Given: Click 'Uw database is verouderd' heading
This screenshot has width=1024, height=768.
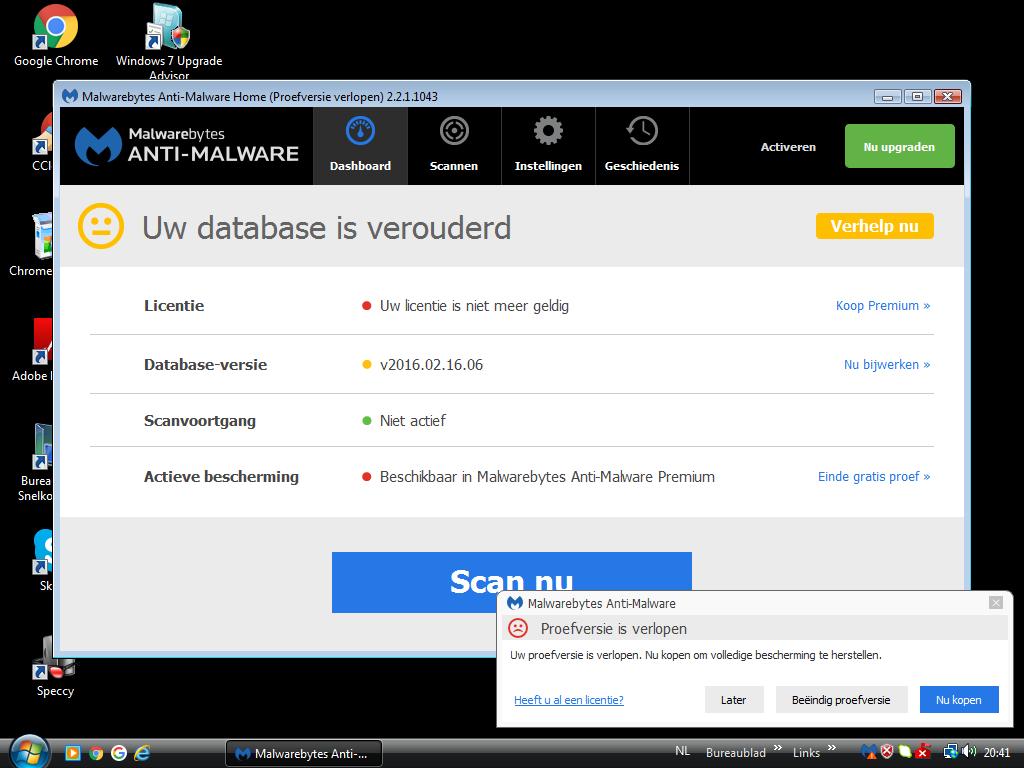Looking at the screenshot, I should [327, 227].
